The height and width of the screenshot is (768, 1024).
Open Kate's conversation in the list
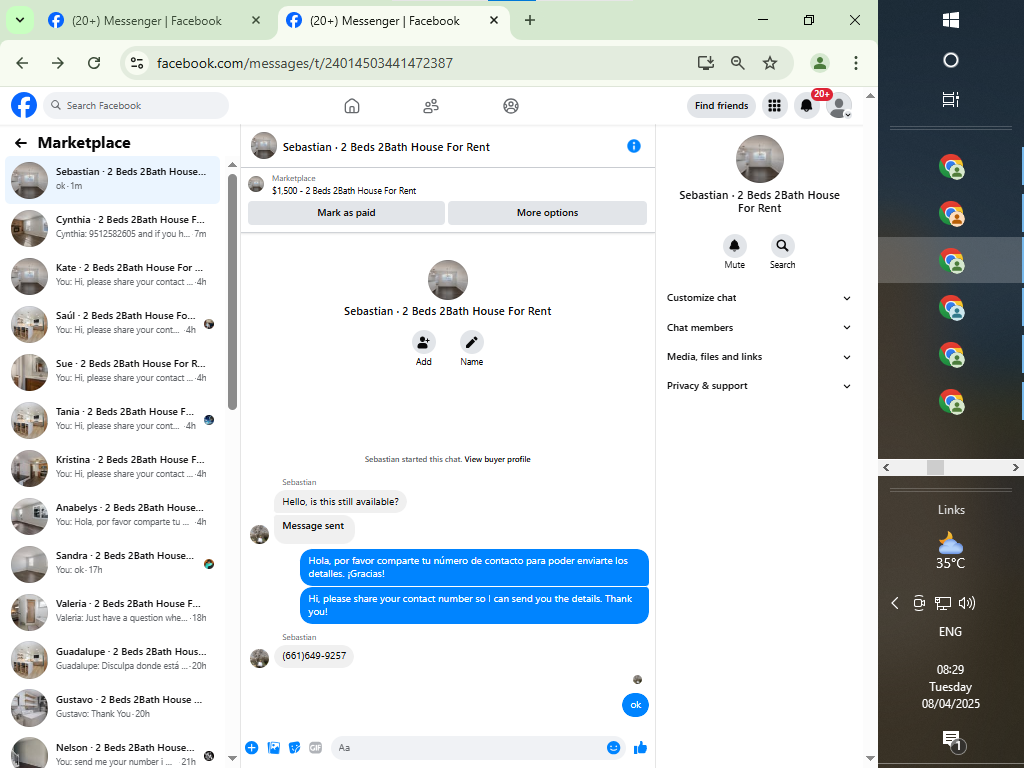114,275
